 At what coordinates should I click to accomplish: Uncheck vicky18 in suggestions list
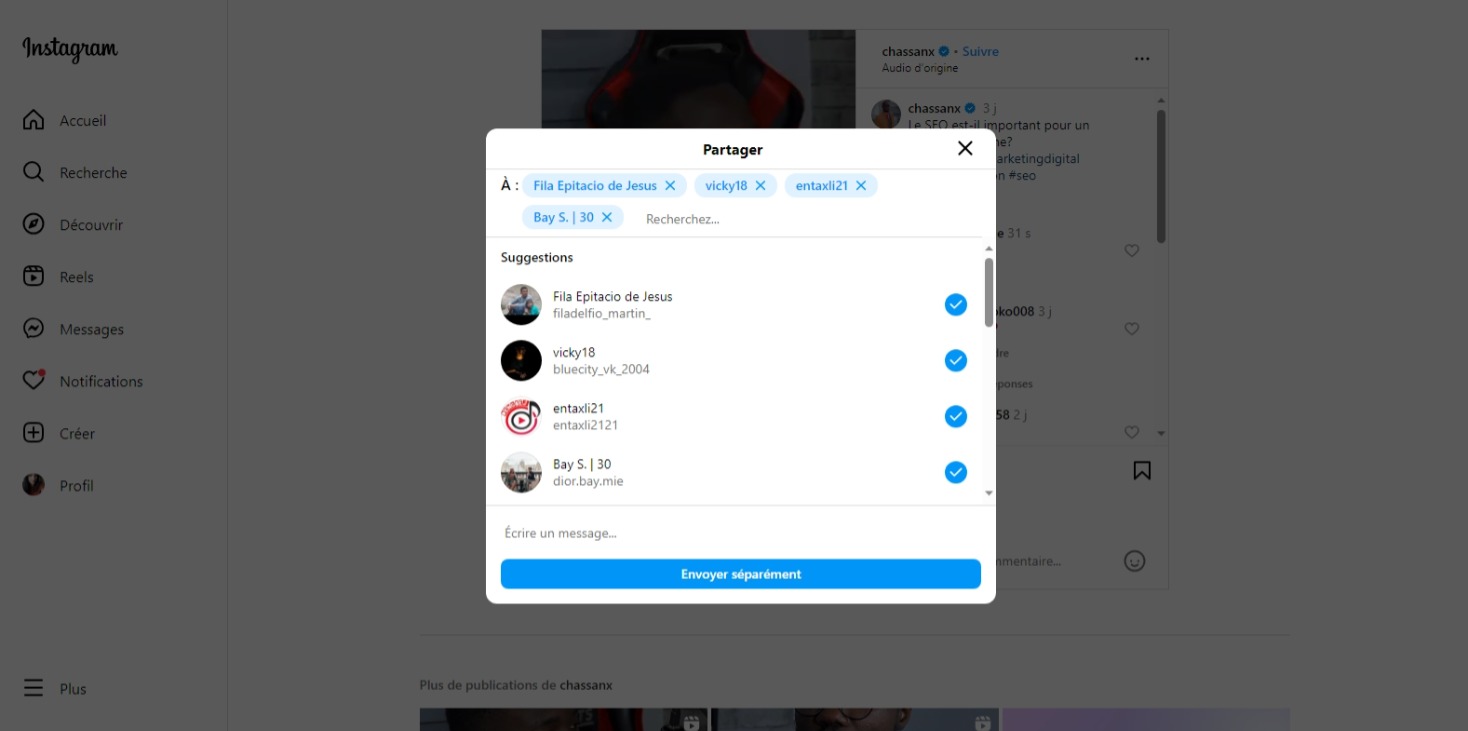(956, 360)
